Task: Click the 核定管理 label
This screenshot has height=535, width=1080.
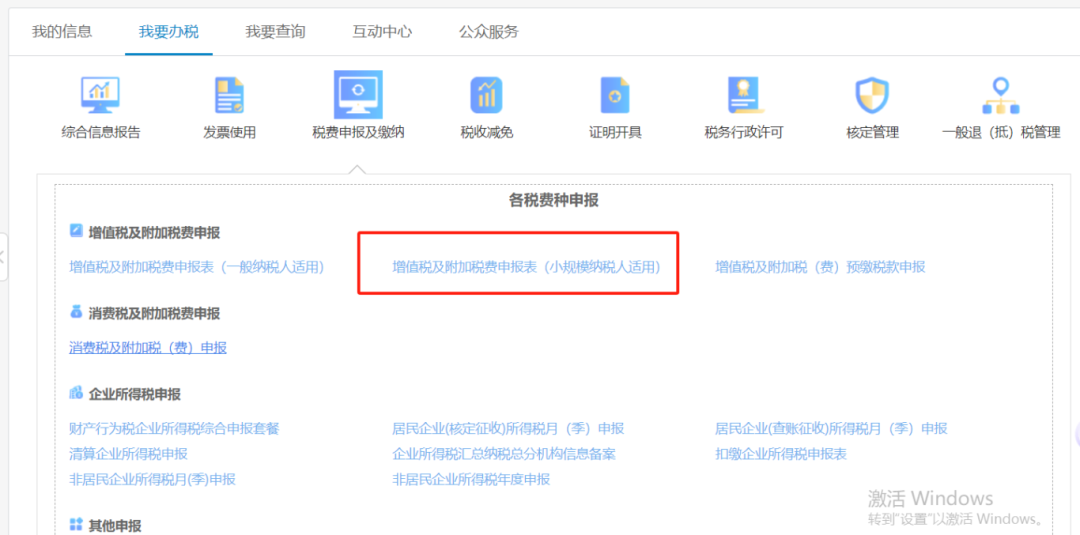Action: (872, 133)
